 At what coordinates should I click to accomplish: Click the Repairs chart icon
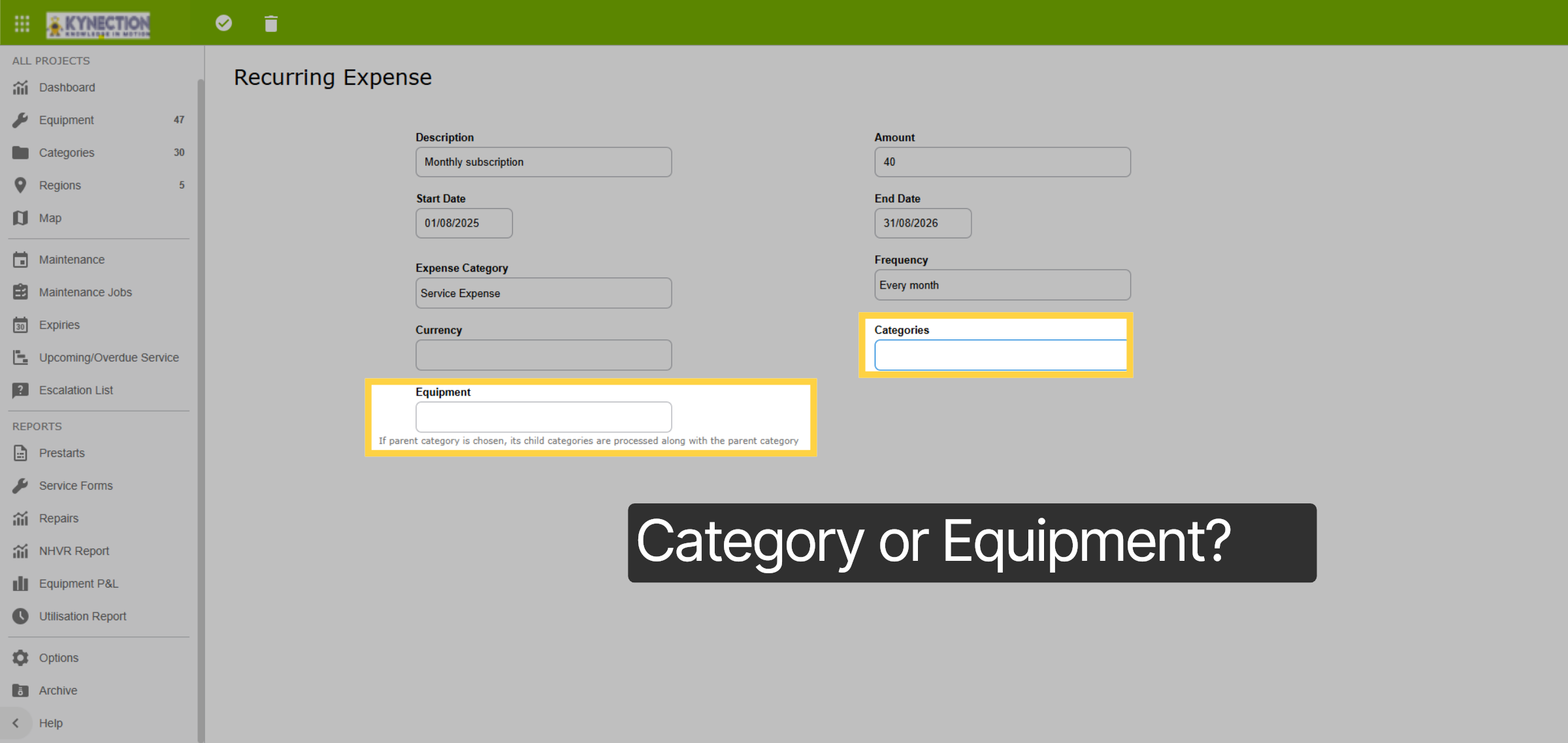(x=20, y=518)
